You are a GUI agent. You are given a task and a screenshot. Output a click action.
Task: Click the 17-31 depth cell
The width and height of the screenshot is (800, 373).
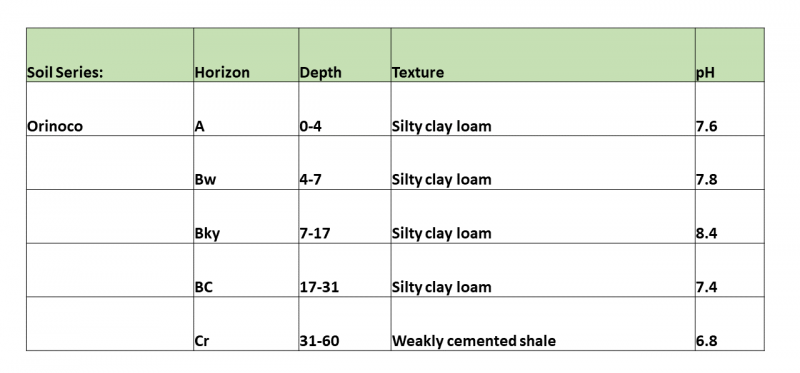coord(344,270)
